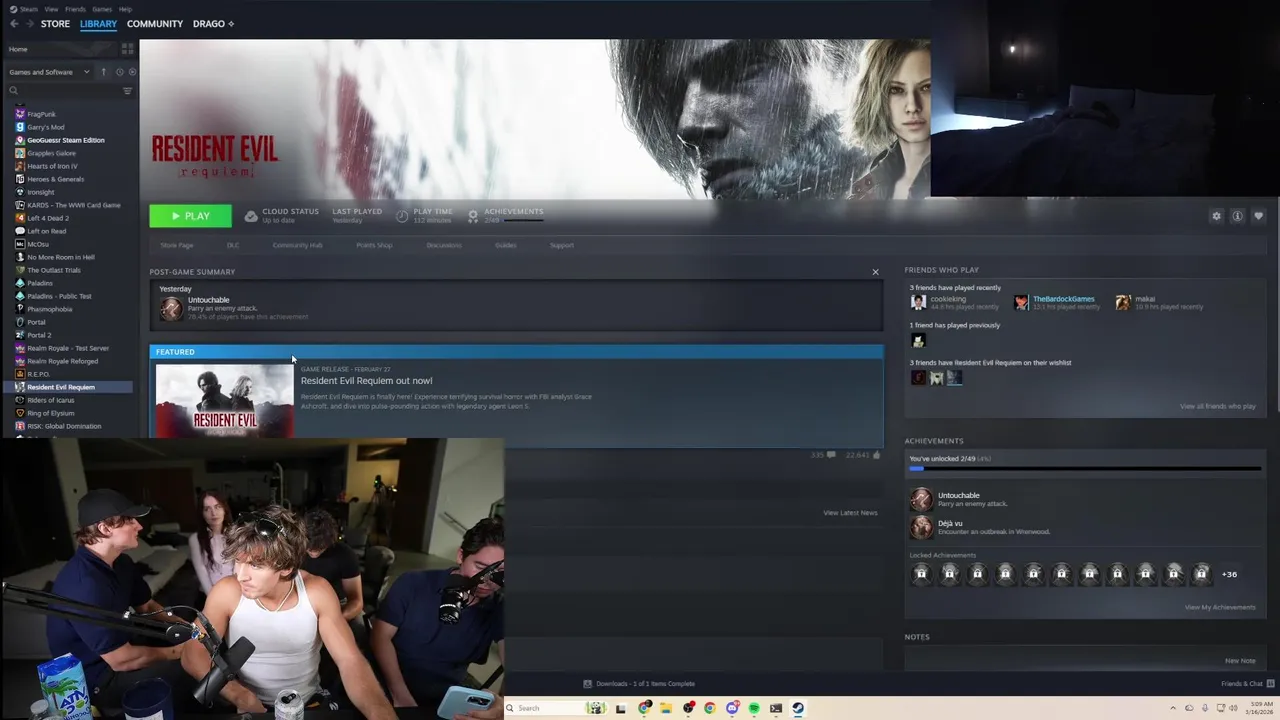Go back with the Steam back arrow
Image resolution: width=1280 pixels, height=720 pixels.
pos(14,24)
